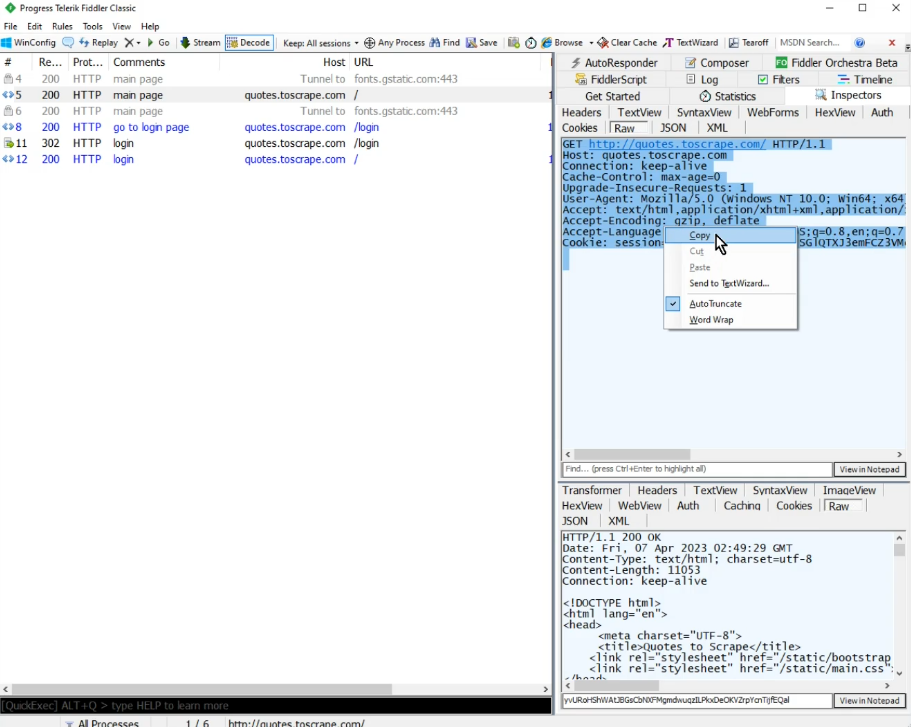The width and height of the screenshot is (911, 727).
Task: Select session 8 go to login page
Action: [x=276, y=127]
